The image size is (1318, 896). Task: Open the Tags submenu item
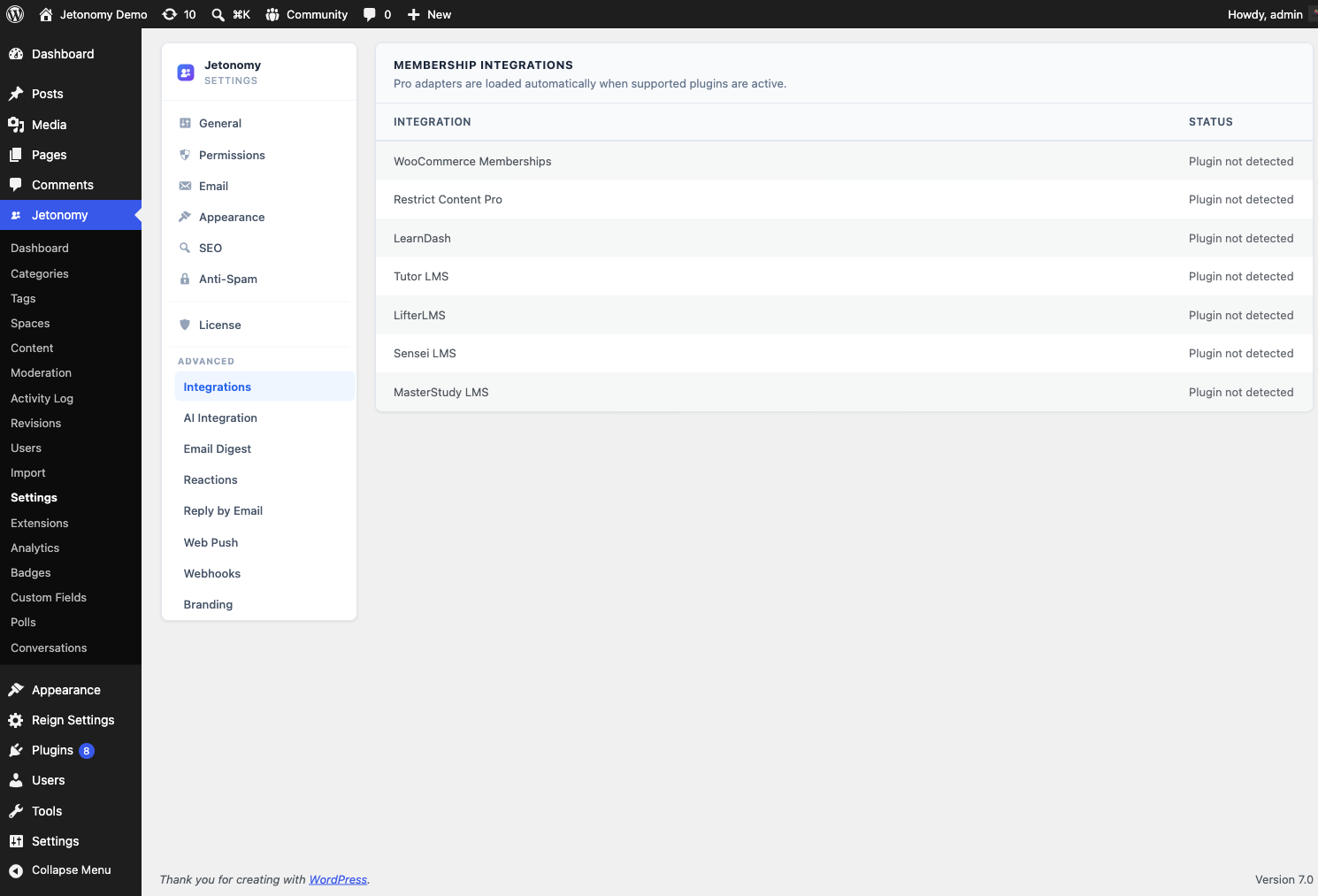pyautogui.click(x=23, y=298)
